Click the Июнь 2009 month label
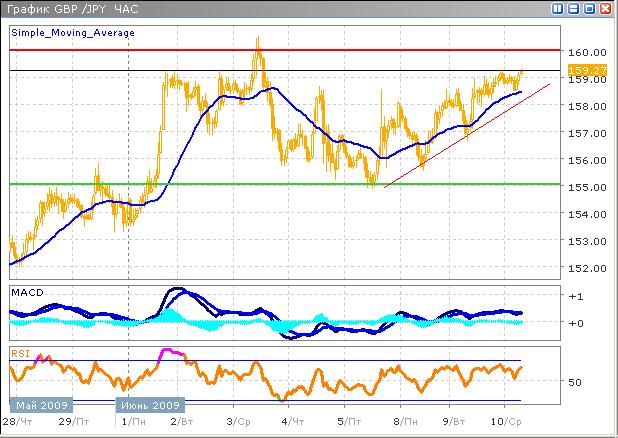 point(150,405)
